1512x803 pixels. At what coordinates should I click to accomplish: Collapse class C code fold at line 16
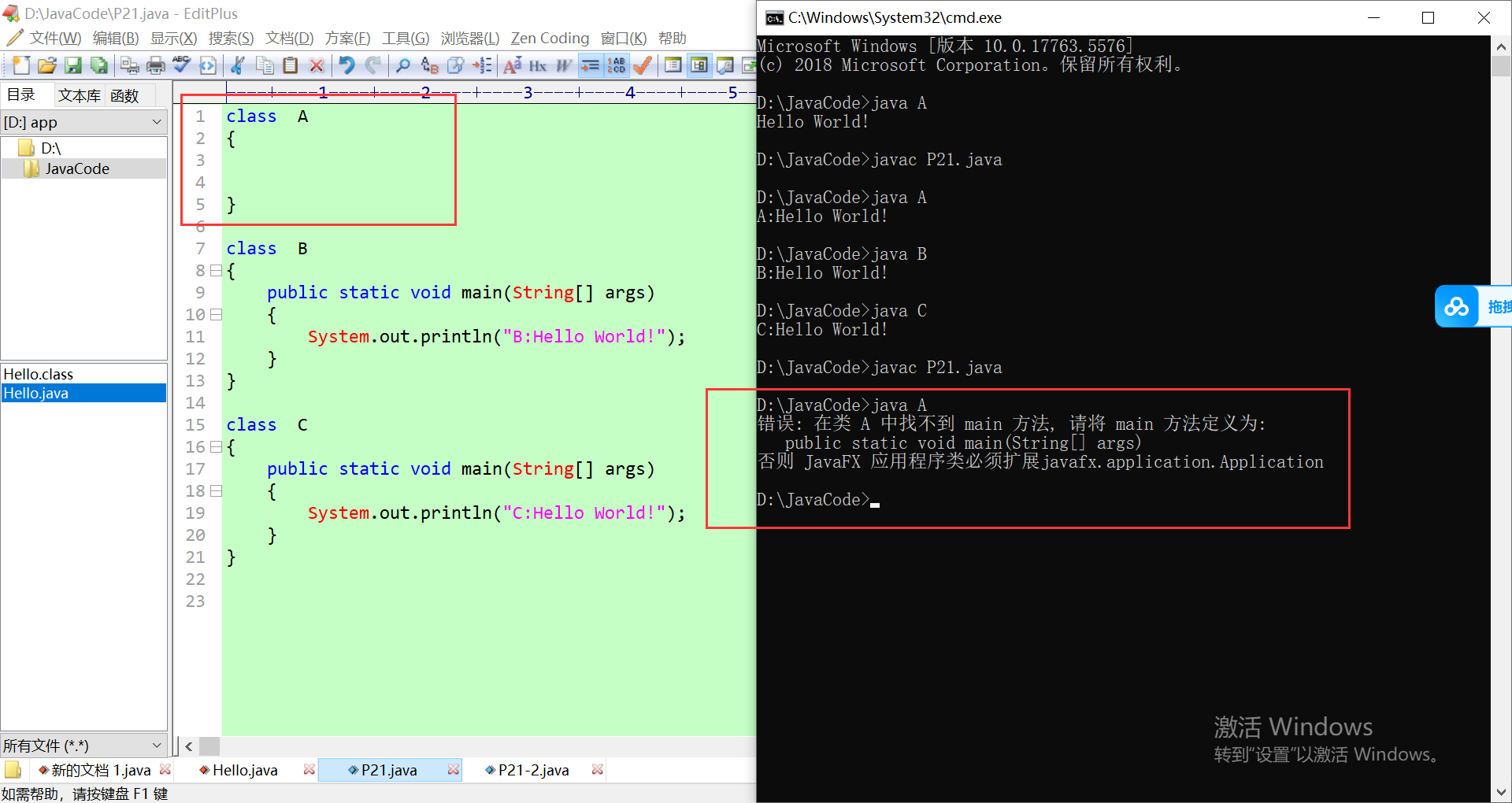coord(216,446)
